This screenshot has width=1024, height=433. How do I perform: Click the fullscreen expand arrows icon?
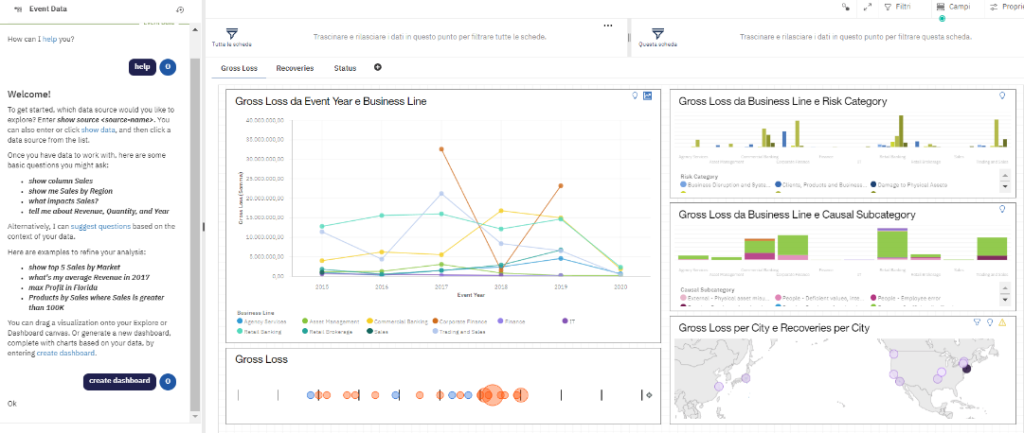(867, 7)
